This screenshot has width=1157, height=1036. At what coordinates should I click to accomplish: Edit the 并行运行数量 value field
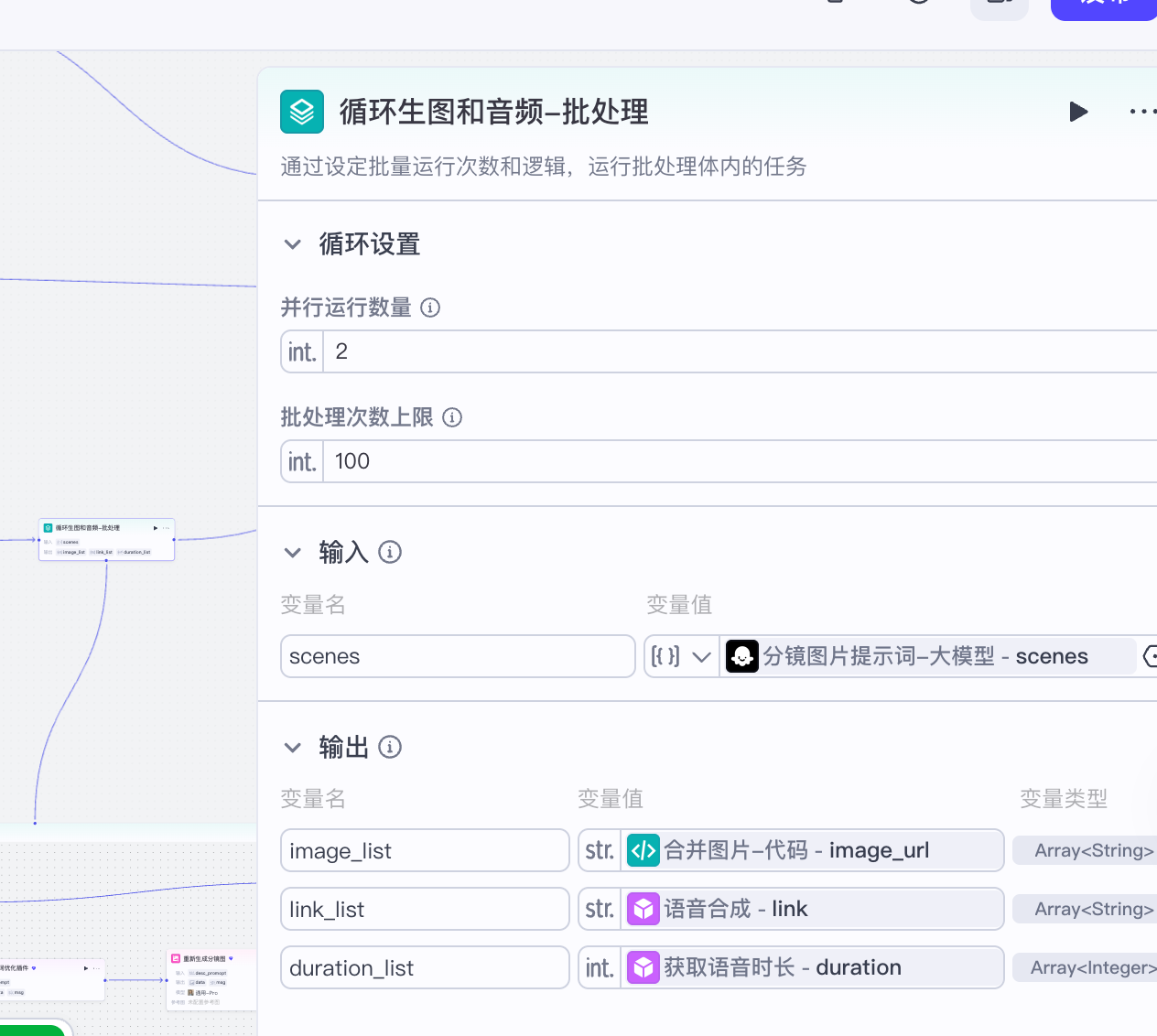pyautogui.click(x=732, y=351)
